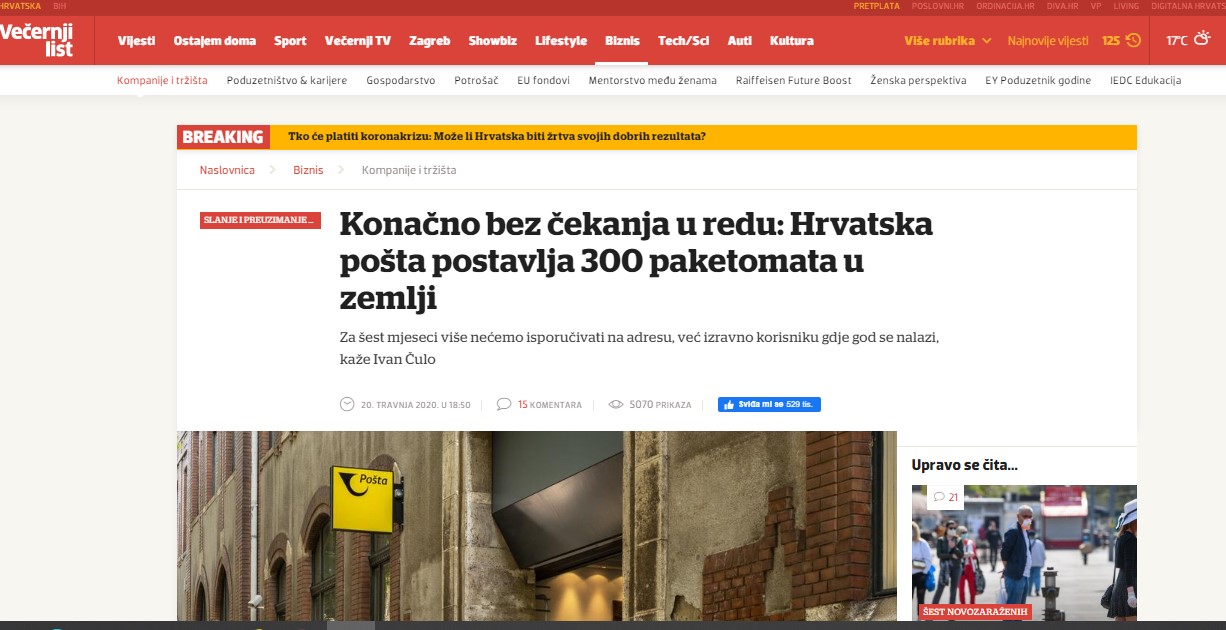The width and height of the screenshot is (1226, 630).
Task: Open the Biznis menu section
Action: (x=622, y=41)
